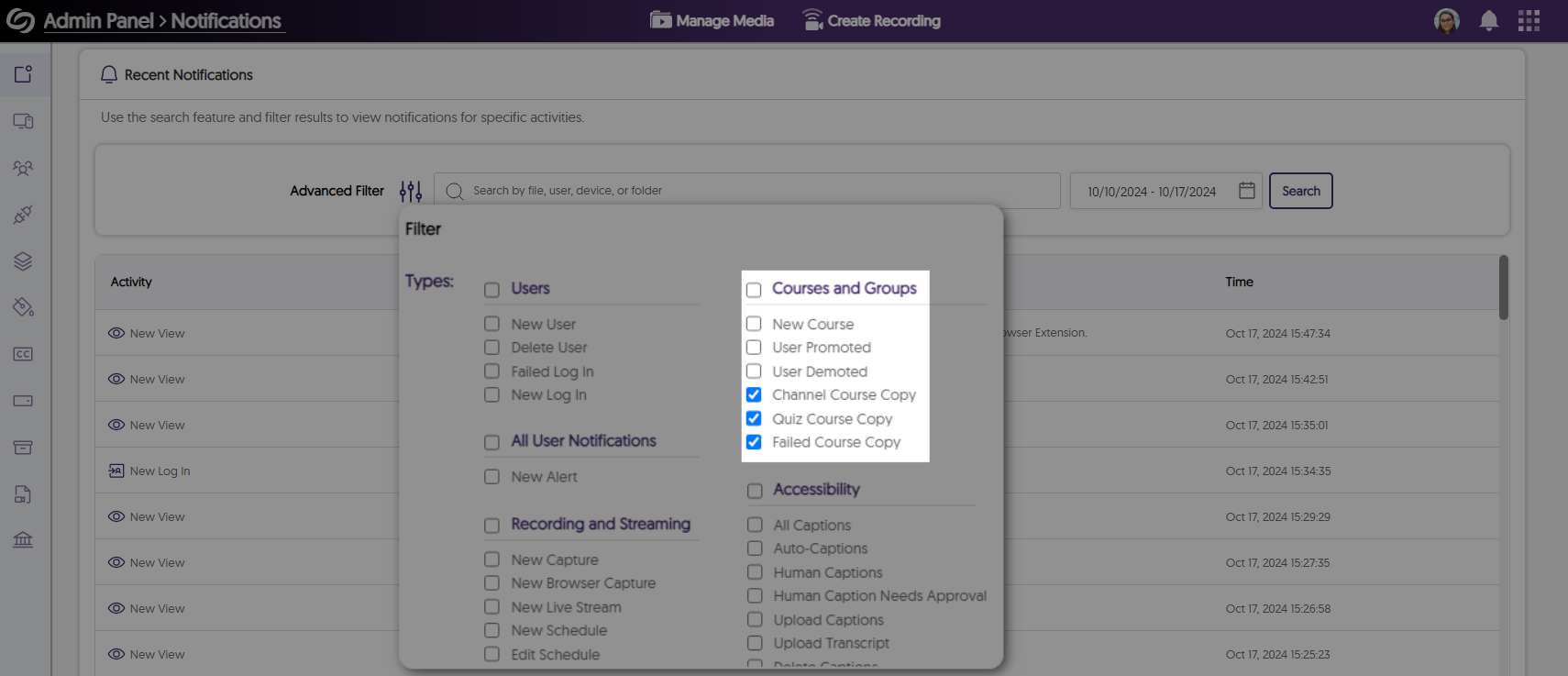Select the Oct 17, 2024 15:34:35 time cell

coord(1277,471)
